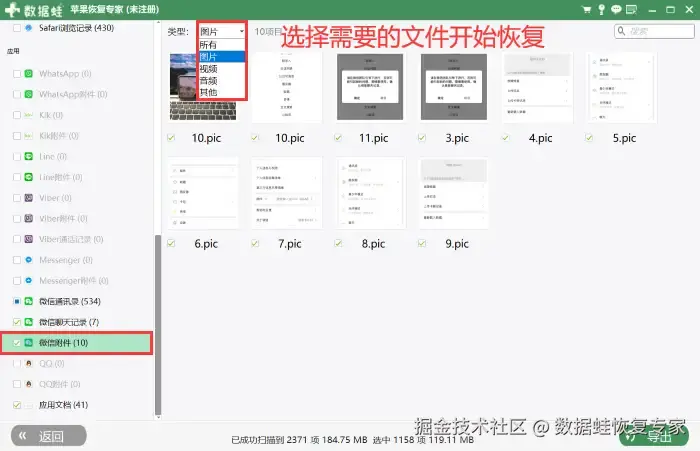This screenshot has width=700, height=451.
Task: Open the 8.pic thumbnail preview
Action: (371, 193)
